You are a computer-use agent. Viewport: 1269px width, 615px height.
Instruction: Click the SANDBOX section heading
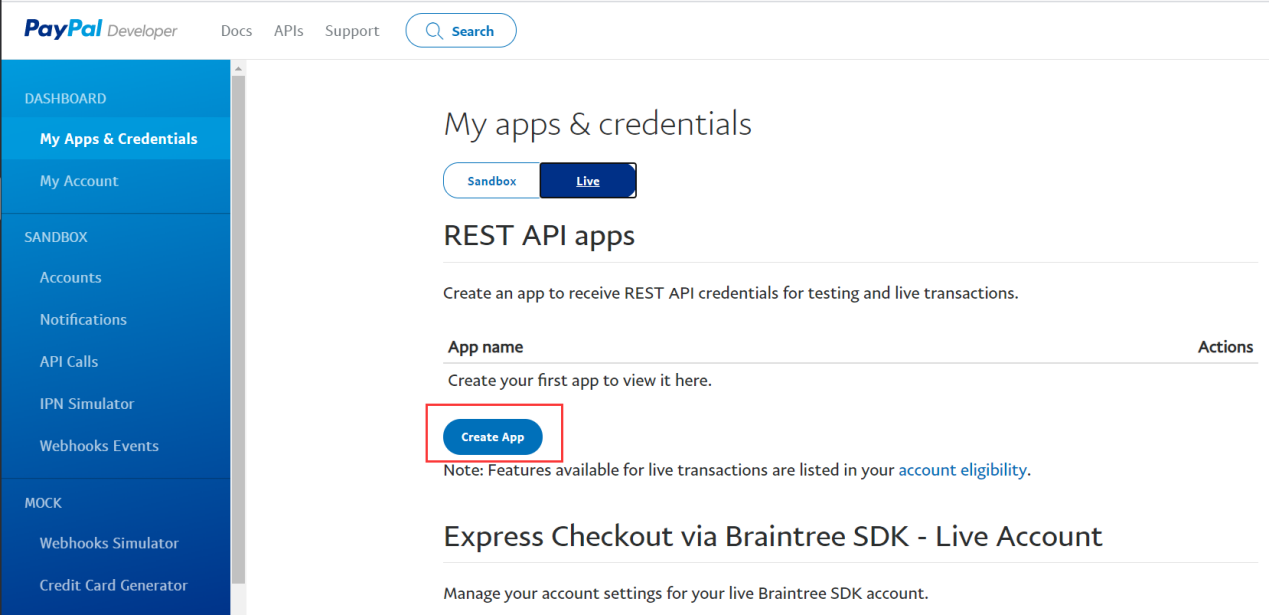point(56,237)
